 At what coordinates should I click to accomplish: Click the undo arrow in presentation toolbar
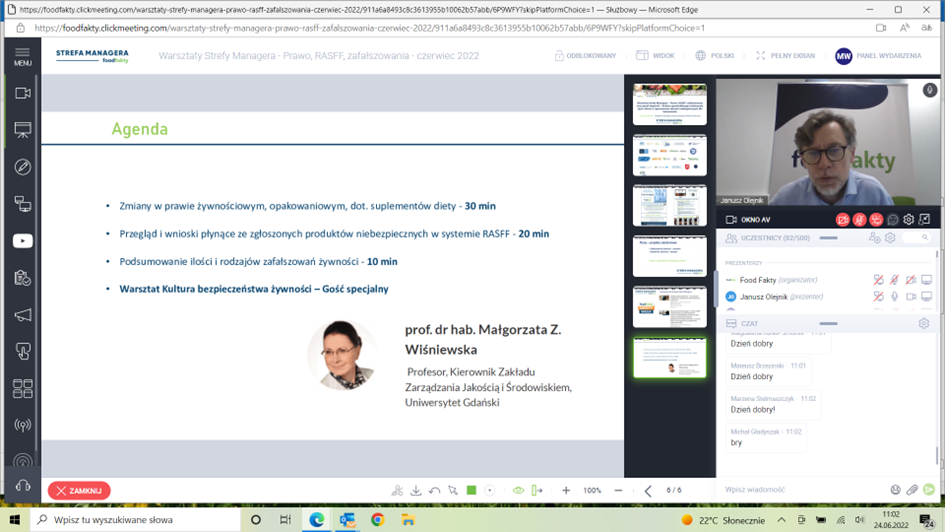pos(435,491)
